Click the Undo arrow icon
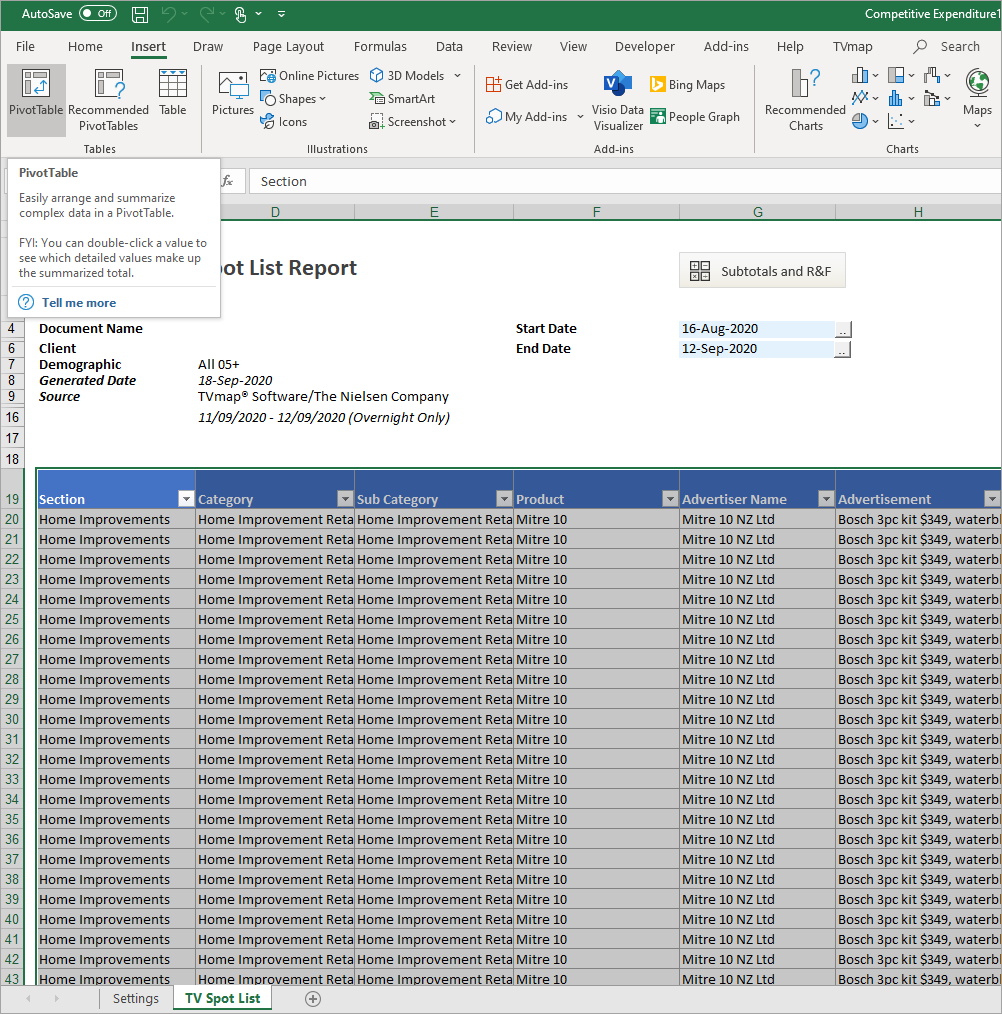 [168, 14]
